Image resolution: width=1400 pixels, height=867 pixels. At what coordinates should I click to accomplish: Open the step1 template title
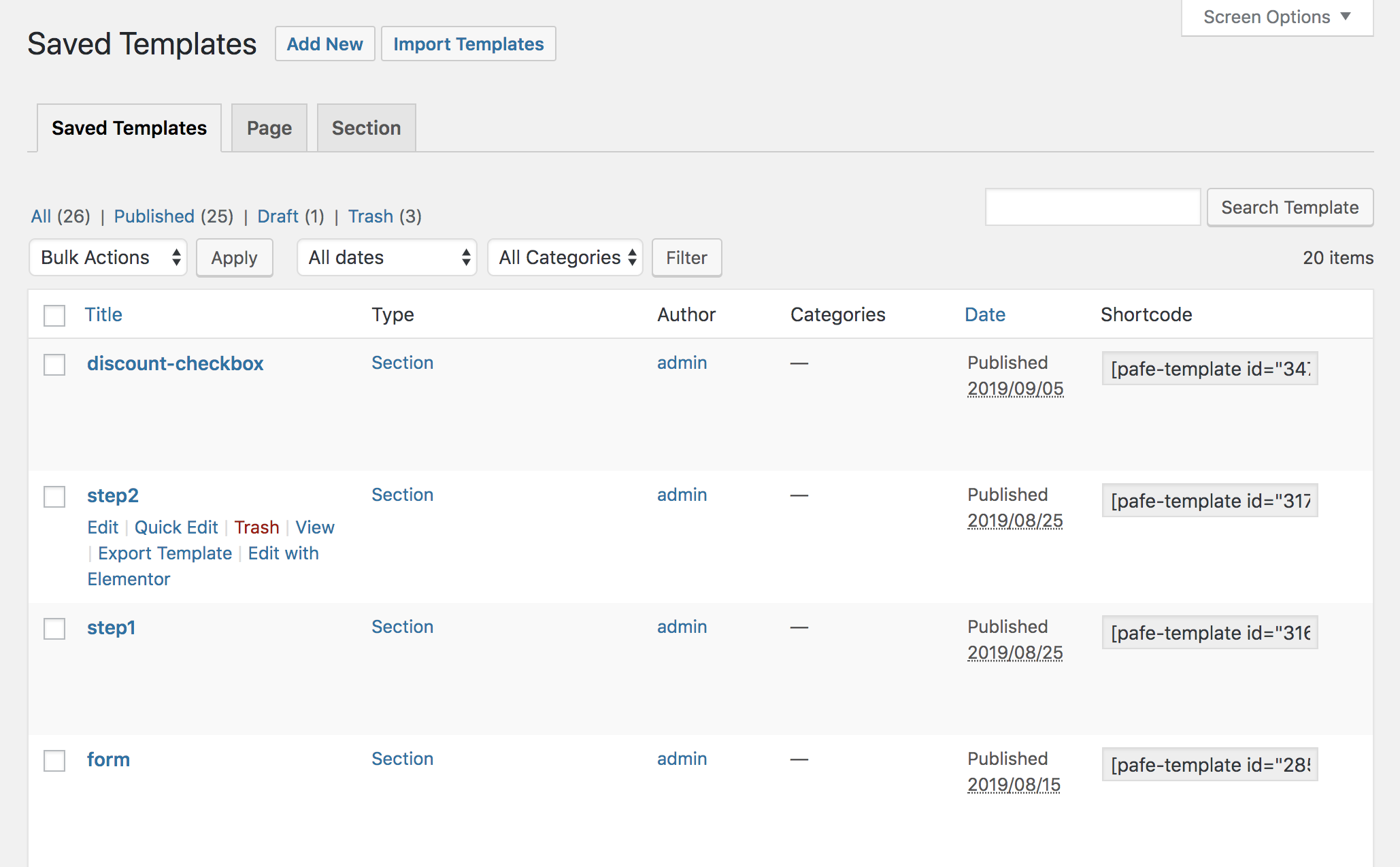pos(111,627)
